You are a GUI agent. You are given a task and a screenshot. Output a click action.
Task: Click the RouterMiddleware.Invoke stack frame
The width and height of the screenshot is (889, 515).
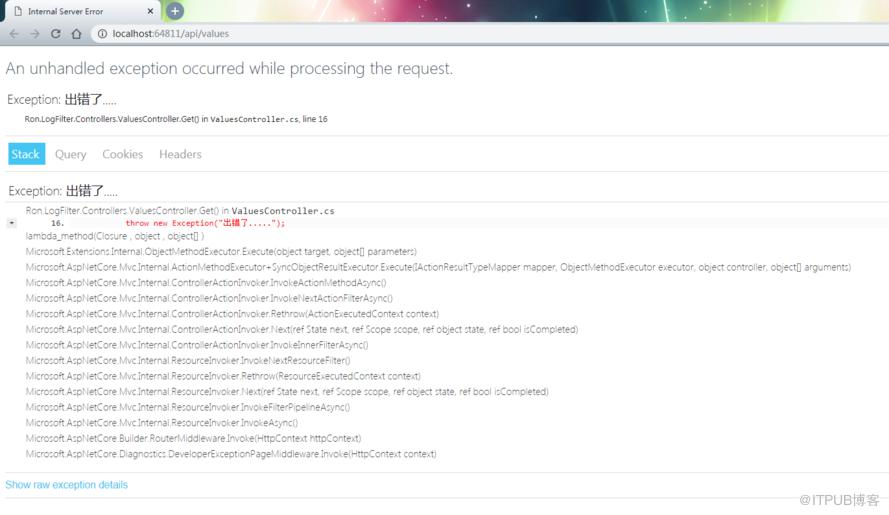193,438
